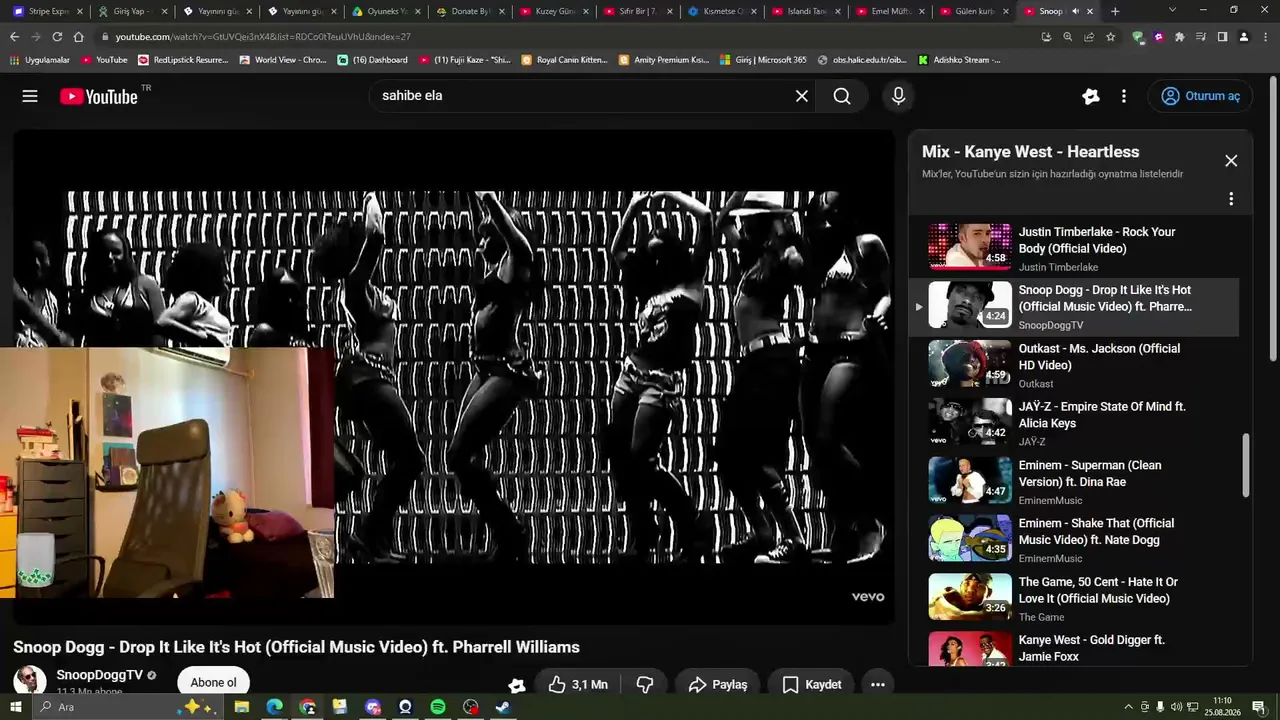Open the Chrome profile avatar

coord(1243,37)
